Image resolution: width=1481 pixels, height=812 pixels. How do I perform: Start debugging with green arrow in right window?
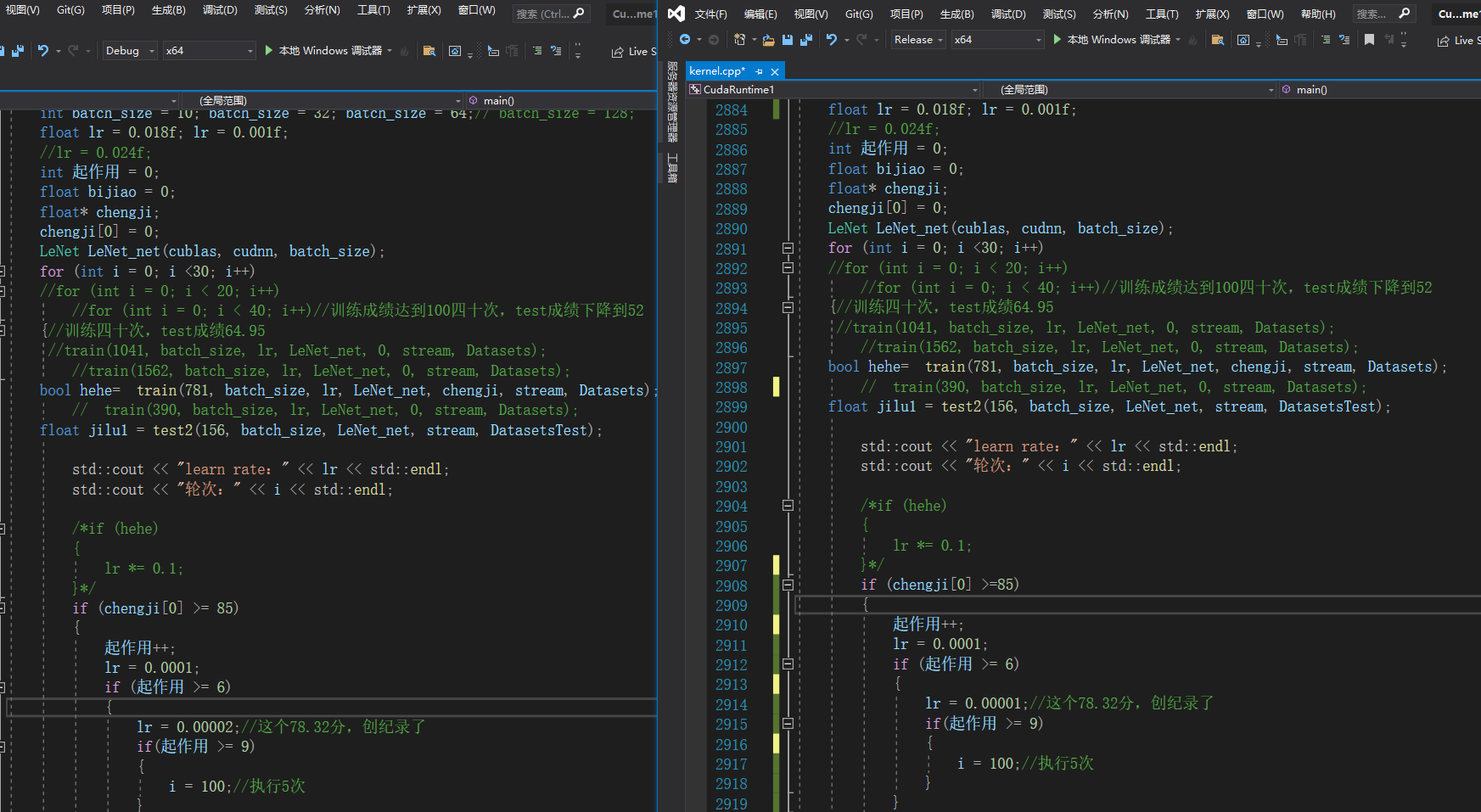click(1057, 40)
